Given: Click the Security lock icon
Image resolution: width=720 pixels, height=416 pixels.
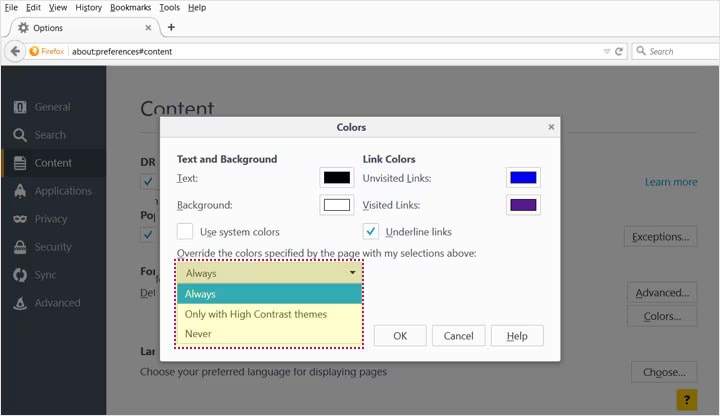Looking at the screenshot, I should point(20,247).
